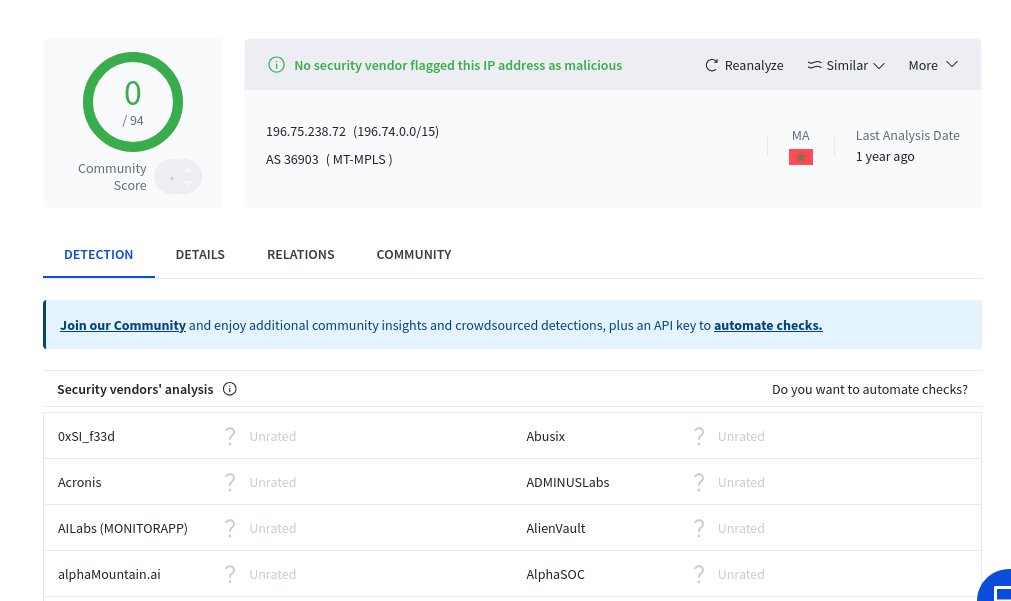1011x601 pixels.
Task: Switch to the DETECTION tab
Action: 99,255
